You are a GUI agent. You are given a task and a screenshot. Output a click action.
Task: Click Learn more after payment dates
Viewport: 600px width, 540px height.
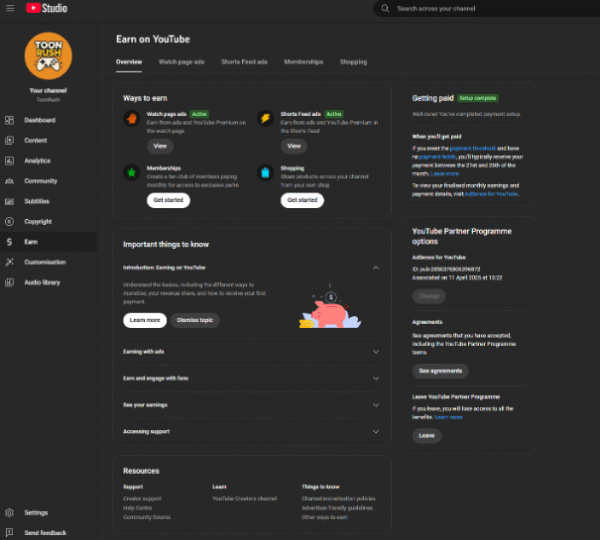[x=444, y=174]
